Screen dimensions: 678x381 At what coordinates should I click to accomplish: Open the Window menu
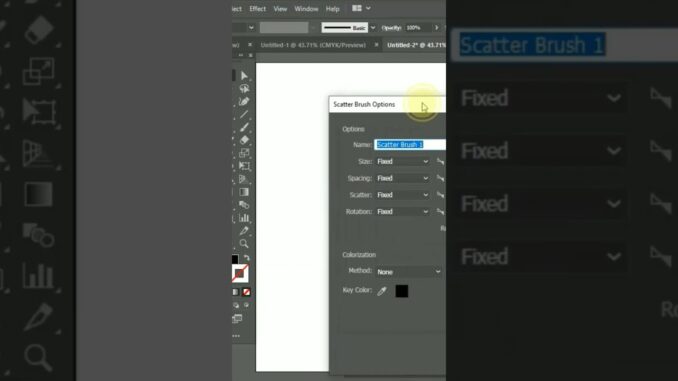[306, 9]
